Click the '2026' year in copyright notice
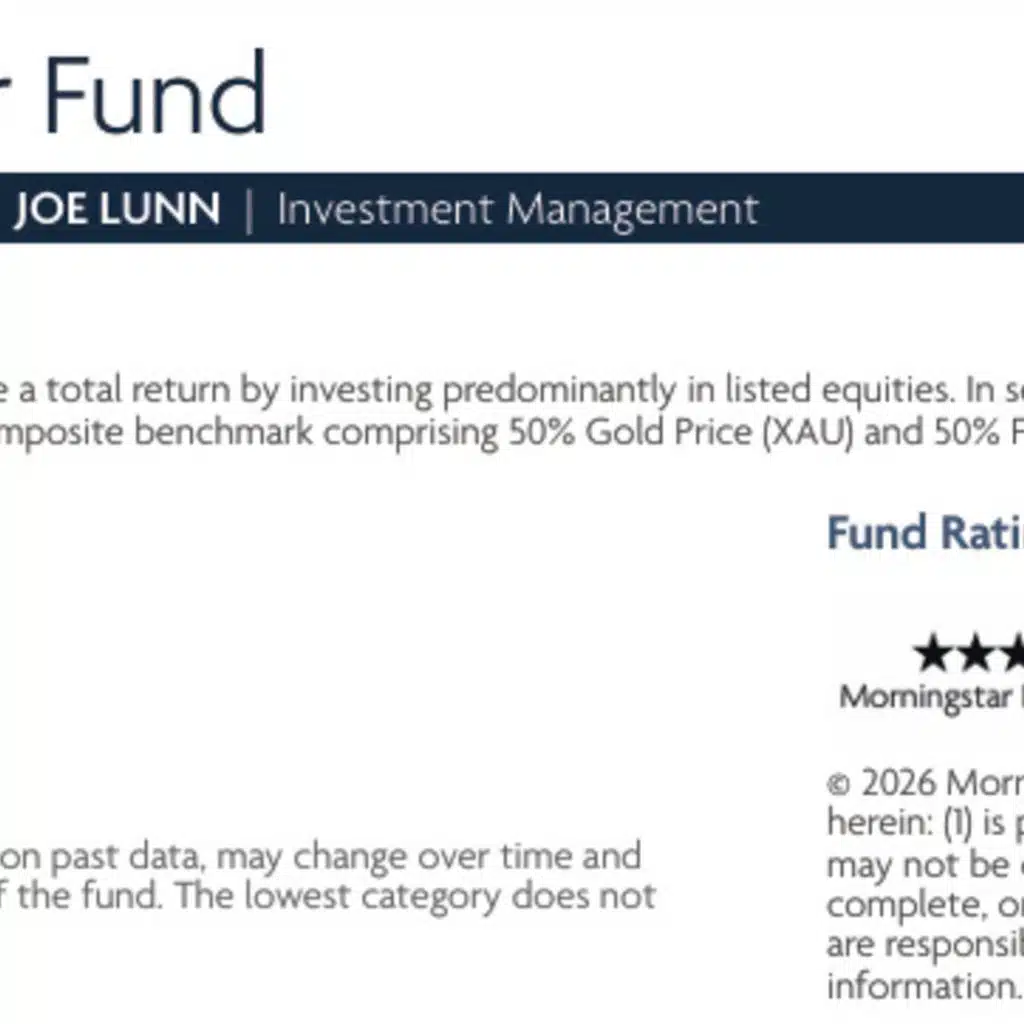 point(898,783)
